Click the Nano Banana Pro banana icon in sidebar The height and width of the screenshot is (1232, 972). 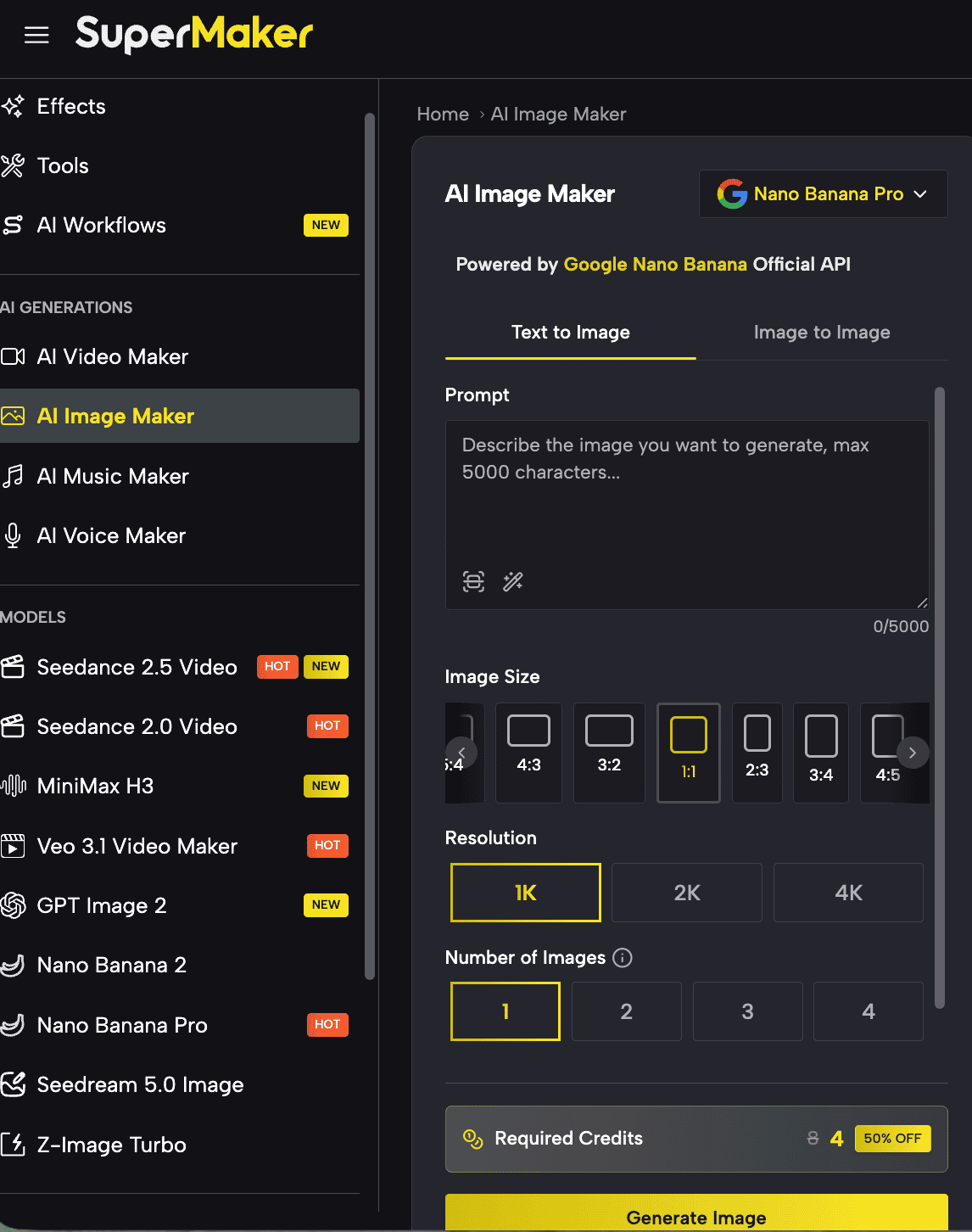click(13, 1025)
